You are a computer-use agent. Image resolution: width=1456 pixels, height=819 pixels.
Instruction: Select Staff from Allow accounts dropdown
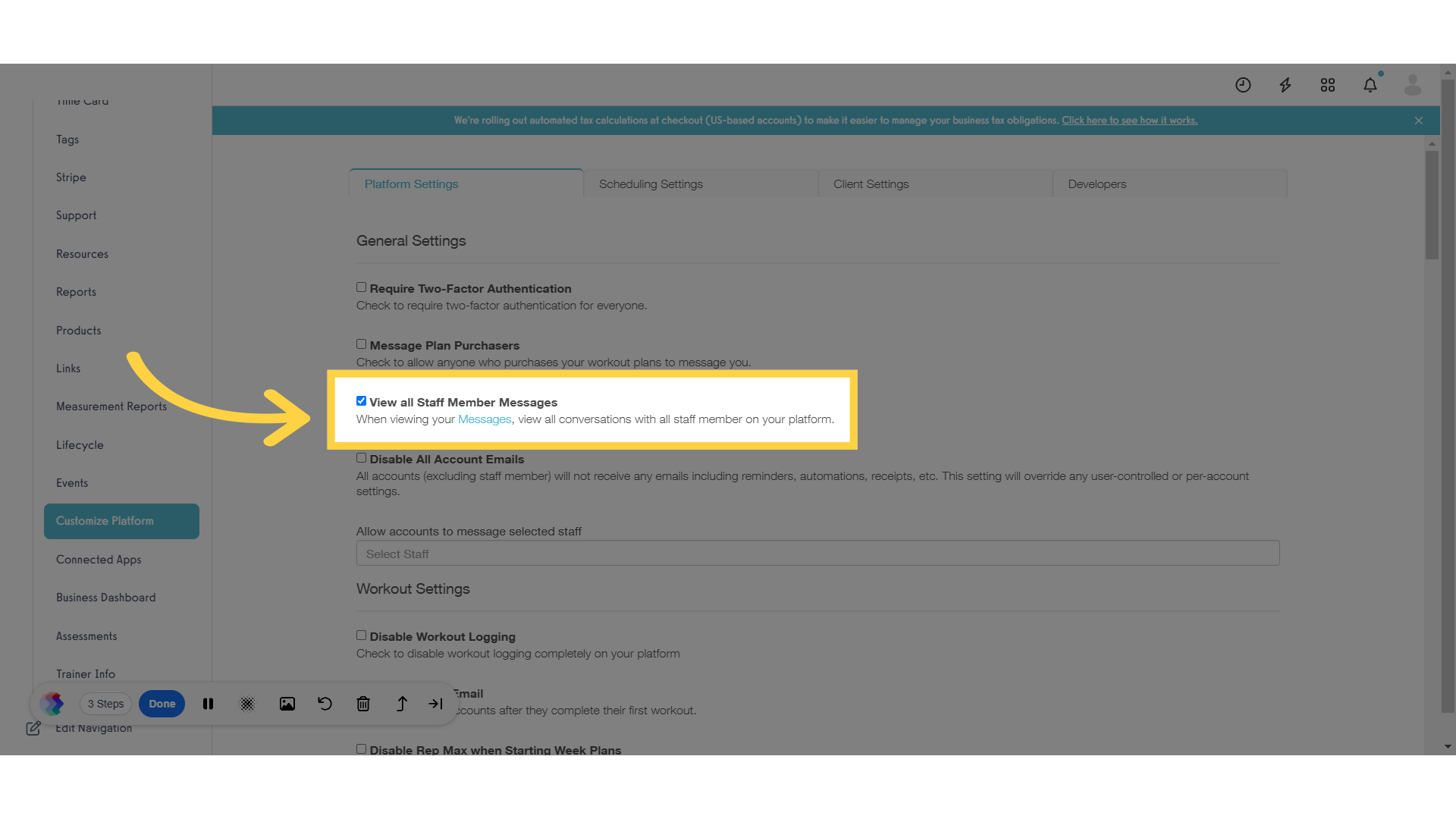(x=817, y=553)
